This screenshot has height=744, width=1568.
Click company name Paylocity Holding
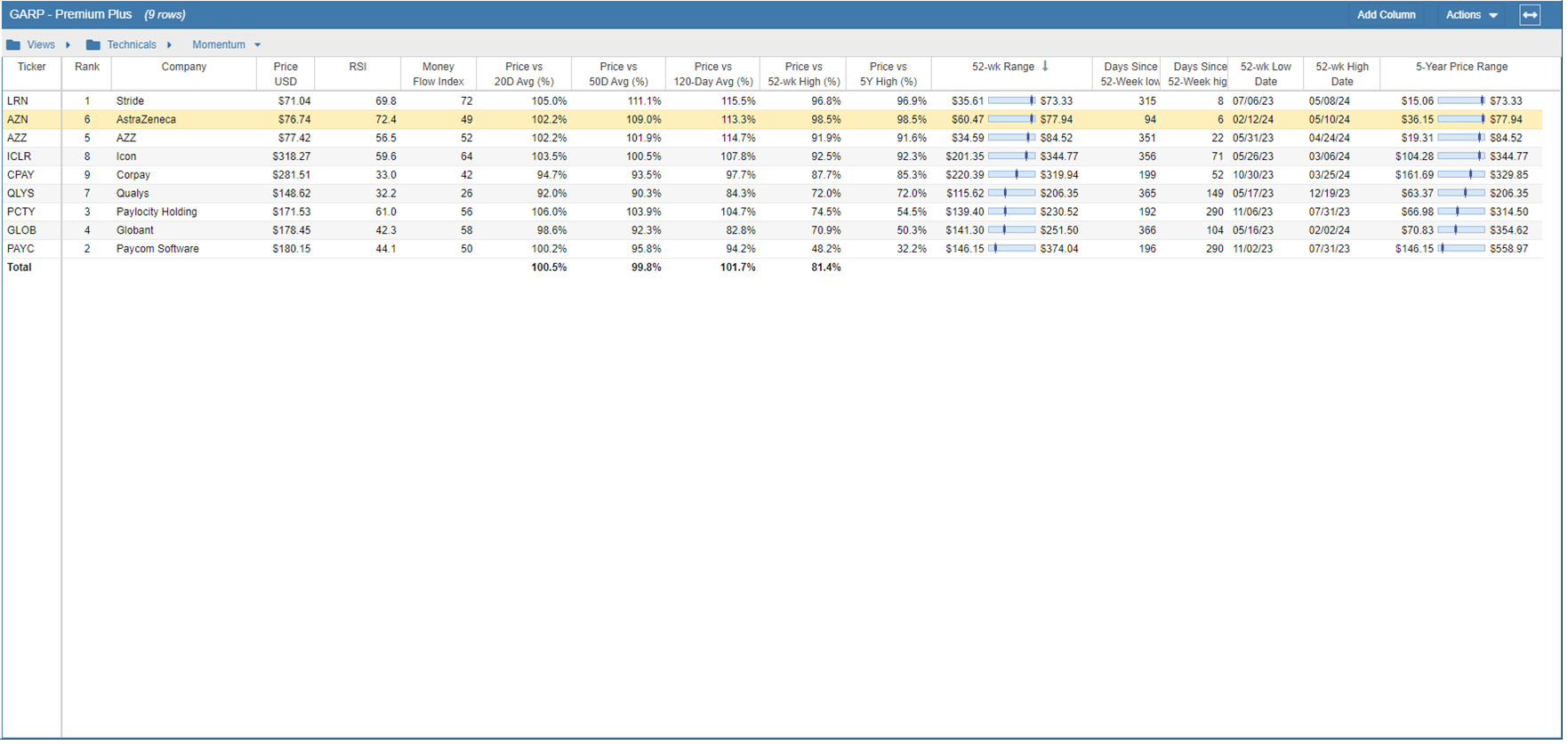157,212
